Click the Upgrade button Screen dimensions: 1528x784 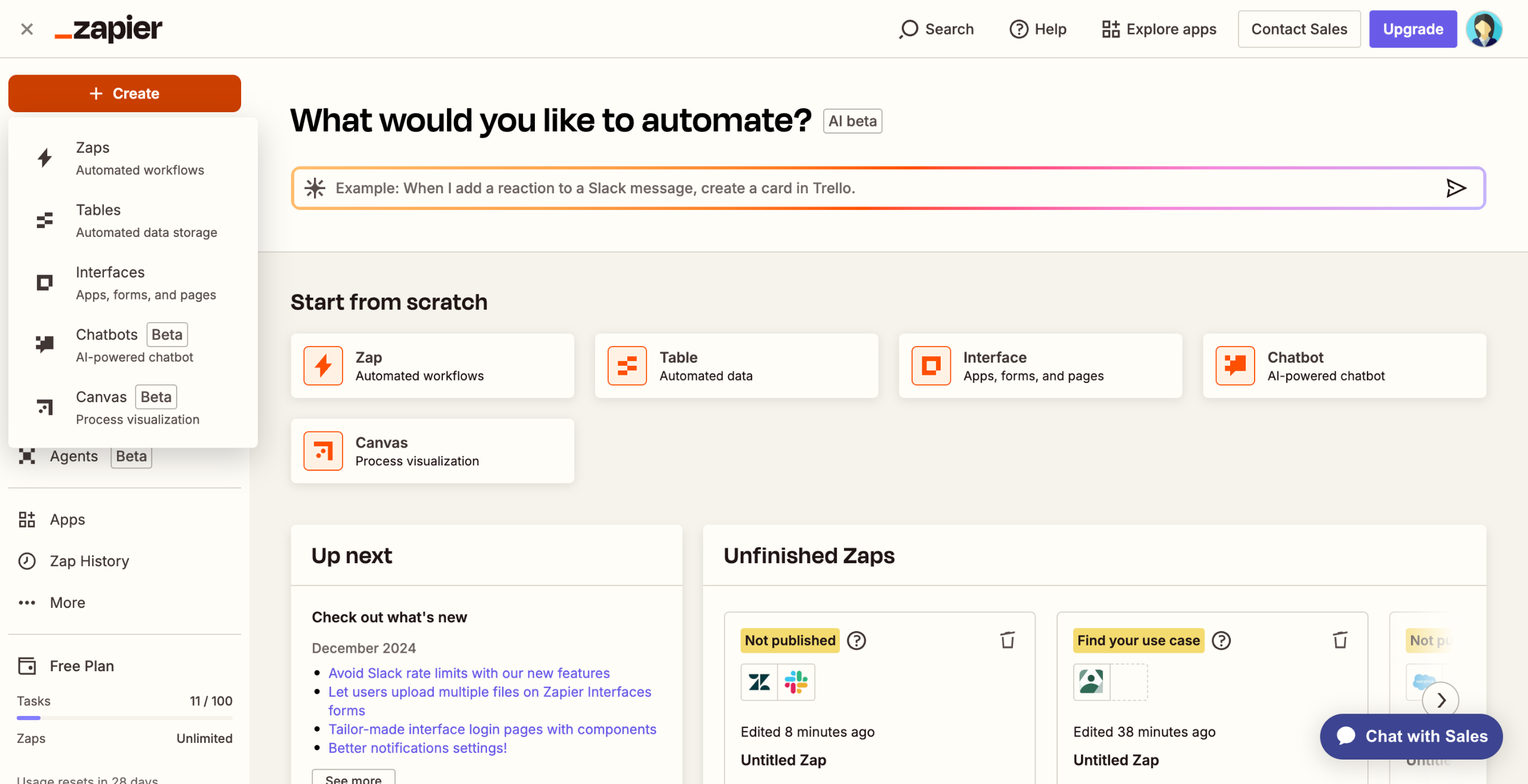click(1413, 28)
